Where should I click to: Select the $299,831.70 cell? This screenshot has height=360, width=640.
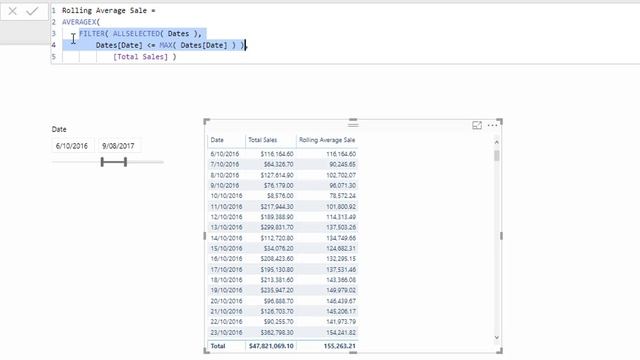point(277,227)
